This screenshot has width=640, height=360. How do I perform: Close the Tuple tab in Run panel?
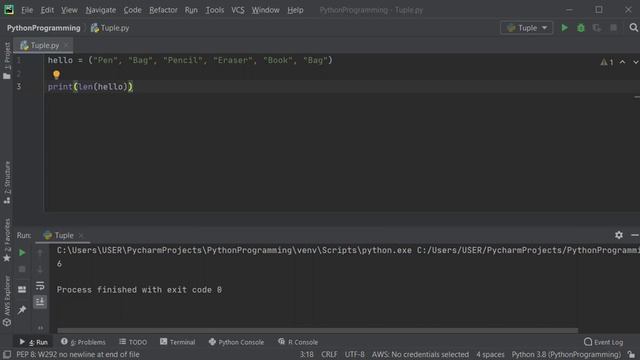click(81, 236)
